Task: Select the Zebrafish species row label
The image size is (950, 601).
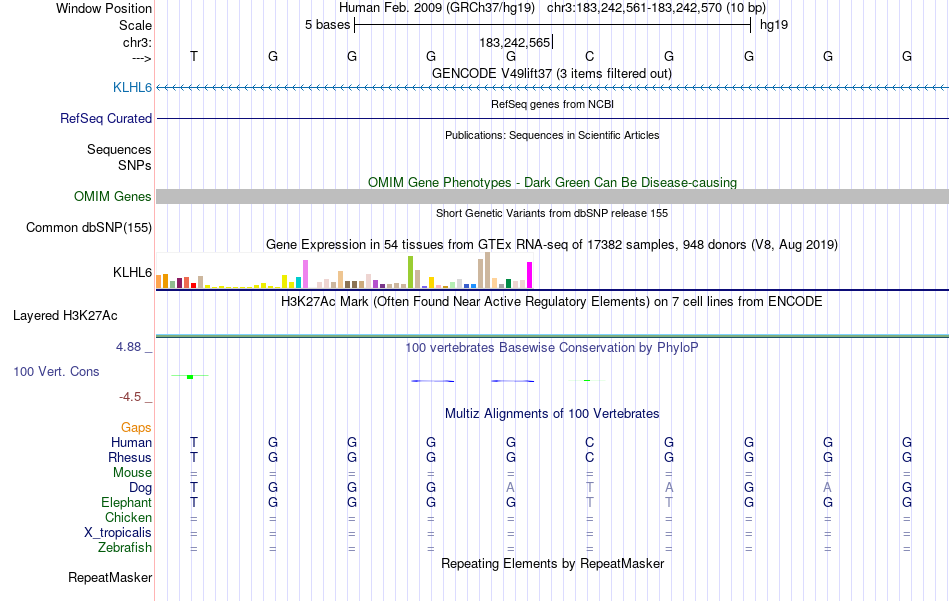Action: point(125,548)
